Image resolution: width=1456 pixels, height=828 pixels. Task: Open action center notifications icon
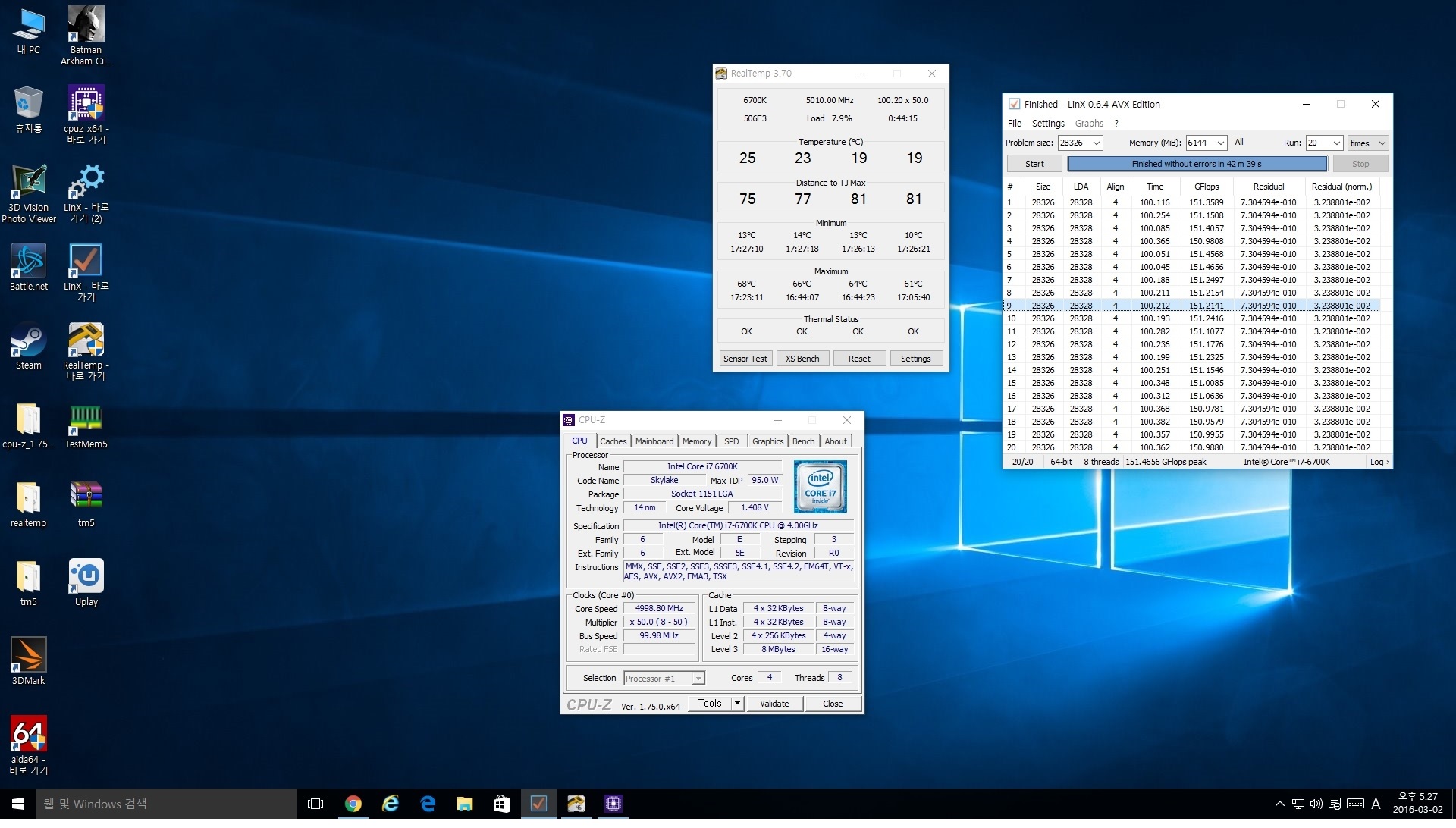point(1335,804)
